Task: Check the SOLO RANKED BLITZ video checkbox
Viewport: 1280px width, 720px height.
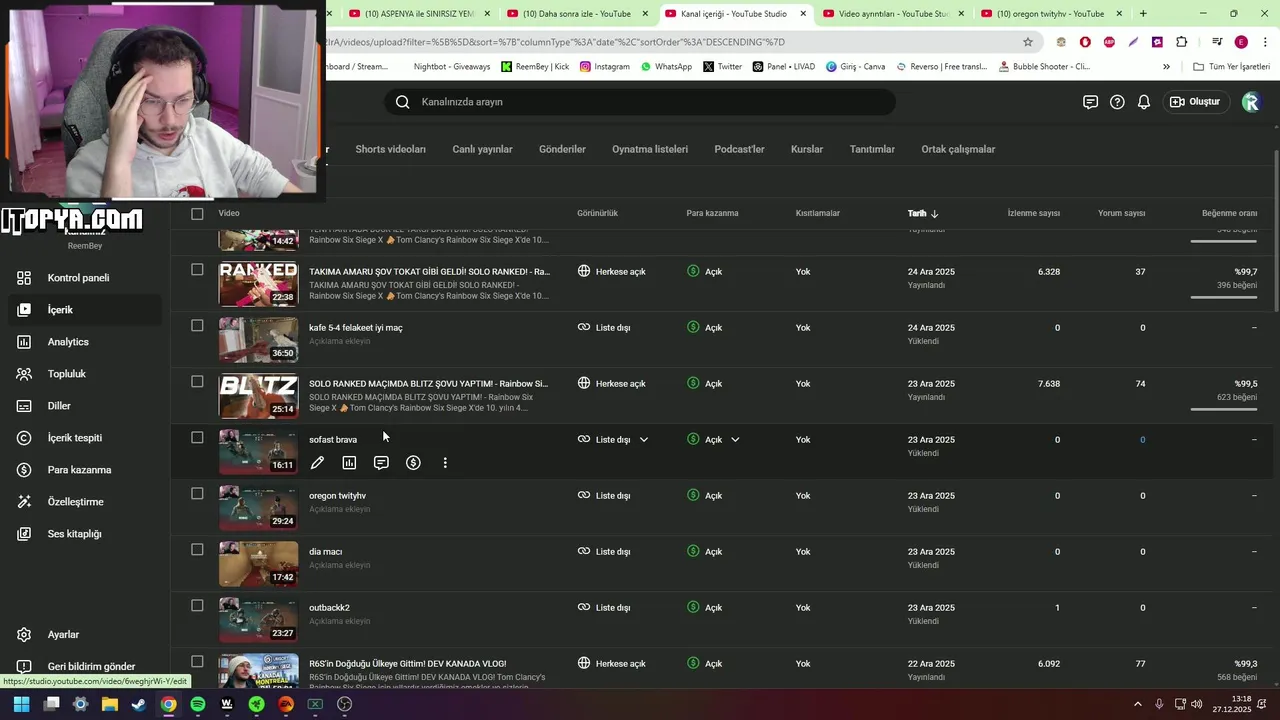Action: [197, 382]
